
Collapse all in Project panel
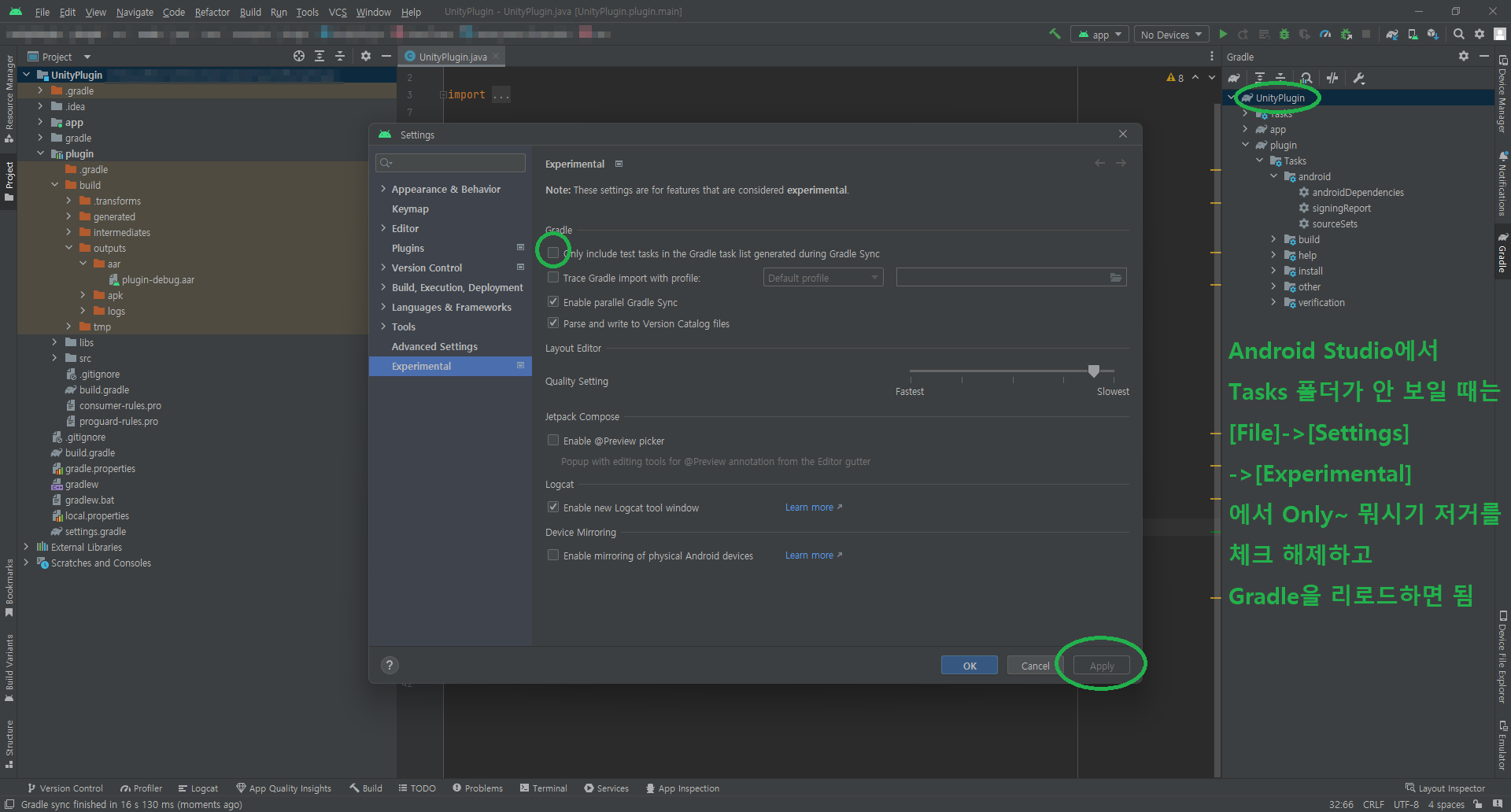(x=340, y=56)
